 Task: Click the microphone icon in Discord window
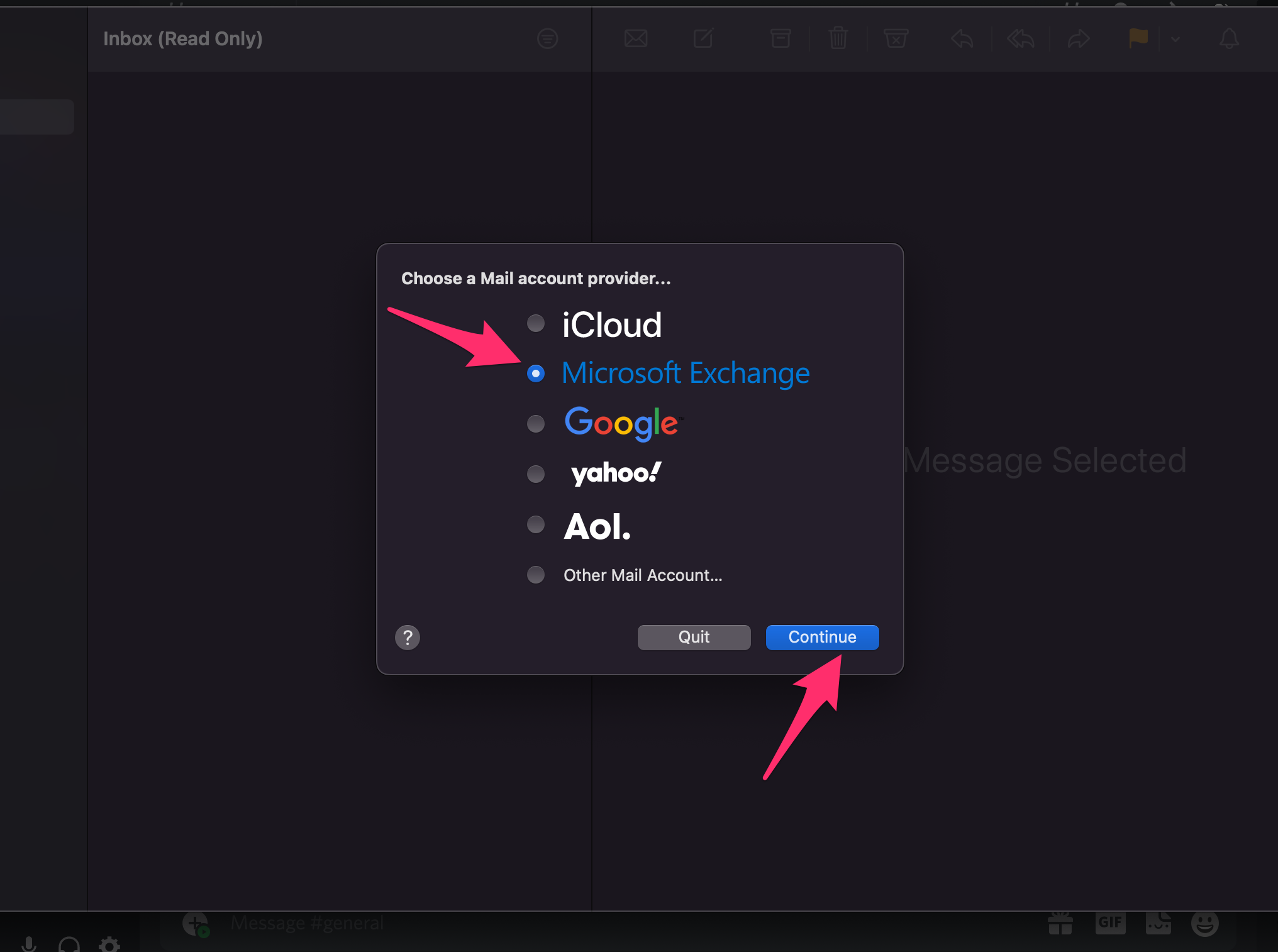coord(28,944)
